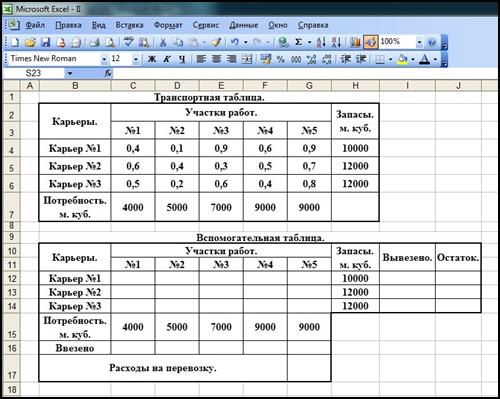Toggle italic with the К button

[167, 59]
